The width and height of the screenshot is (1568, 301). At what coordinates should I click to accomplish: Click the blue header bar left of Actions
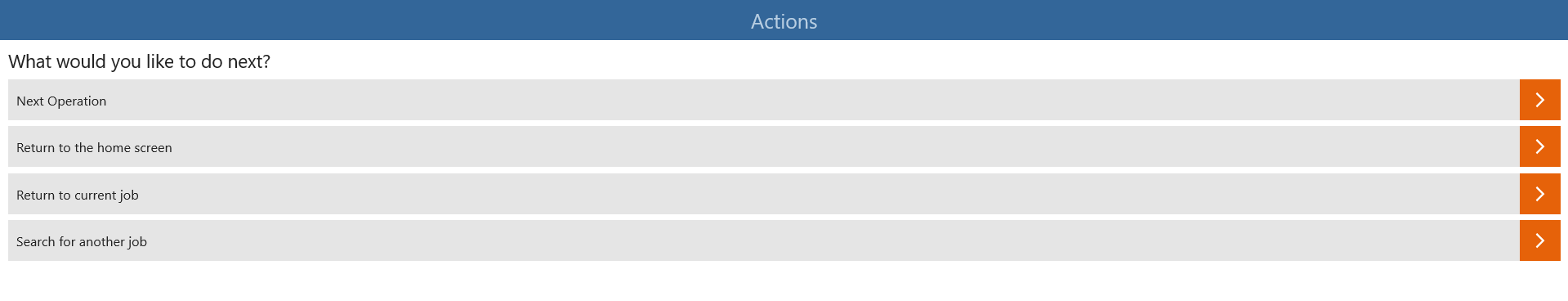[x=368, y=20]
